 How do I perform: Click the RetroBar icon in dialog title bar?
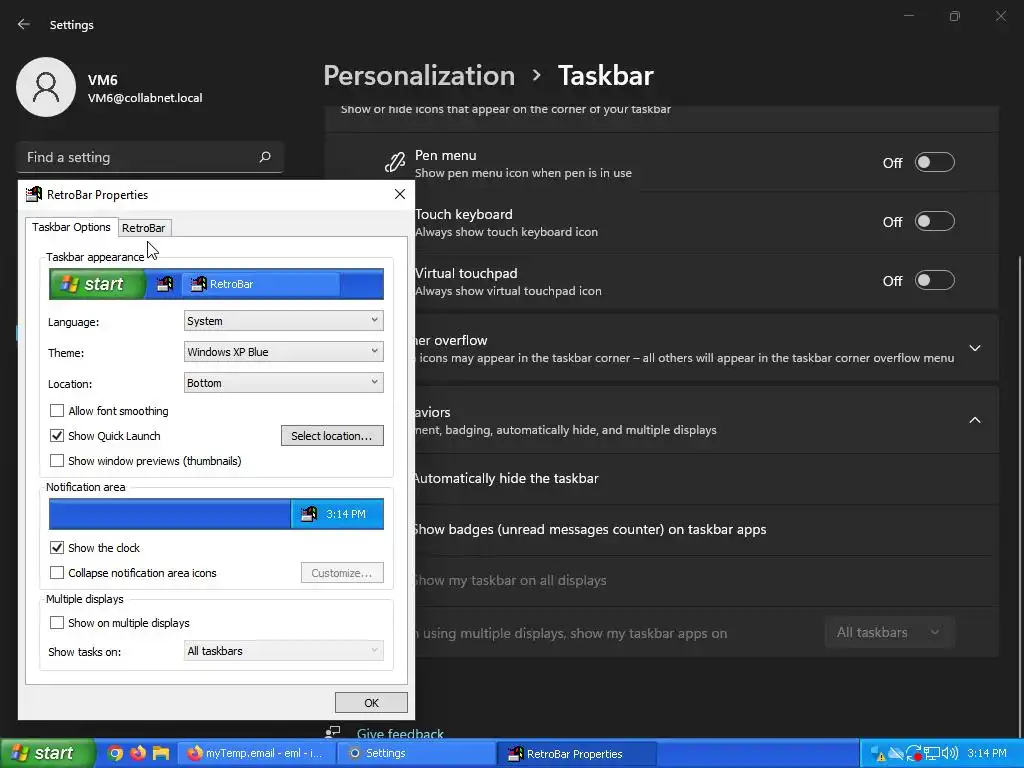(x=33, y=194)
